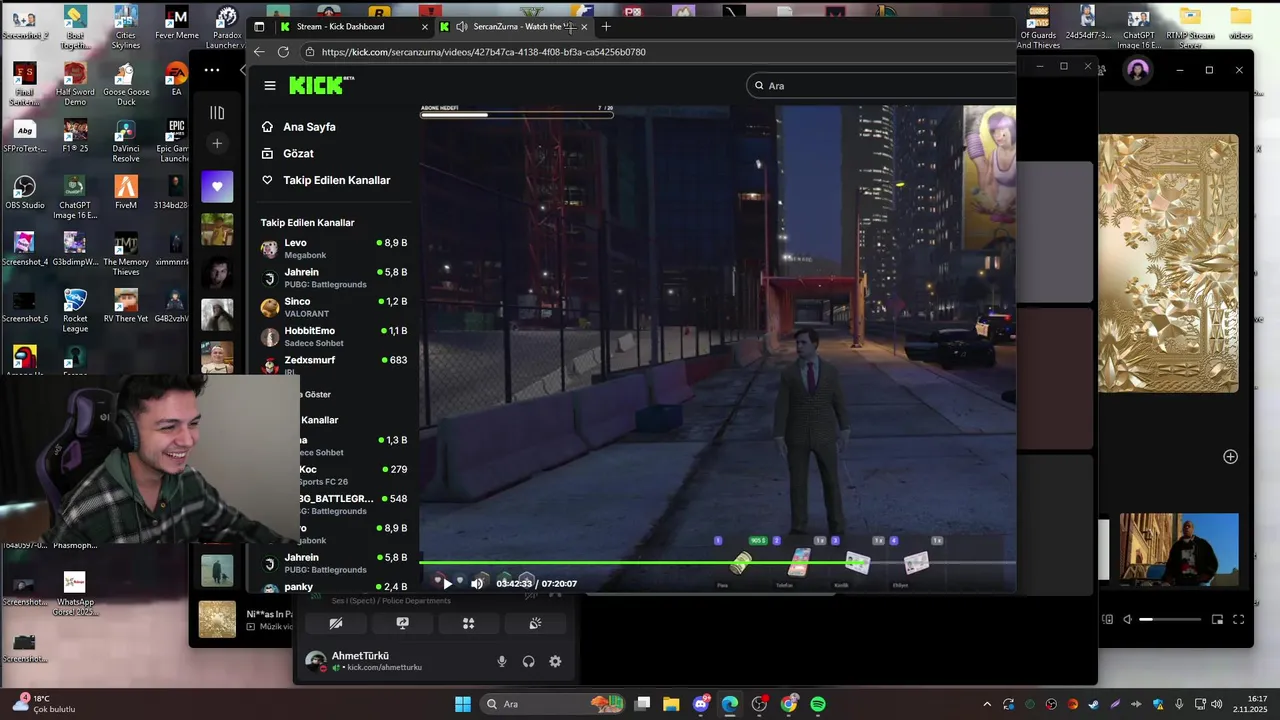Enter Spotify full screen
The width and height of the screenshot is (1280, 720).
pyautogui.click(x=1238, y=620)
